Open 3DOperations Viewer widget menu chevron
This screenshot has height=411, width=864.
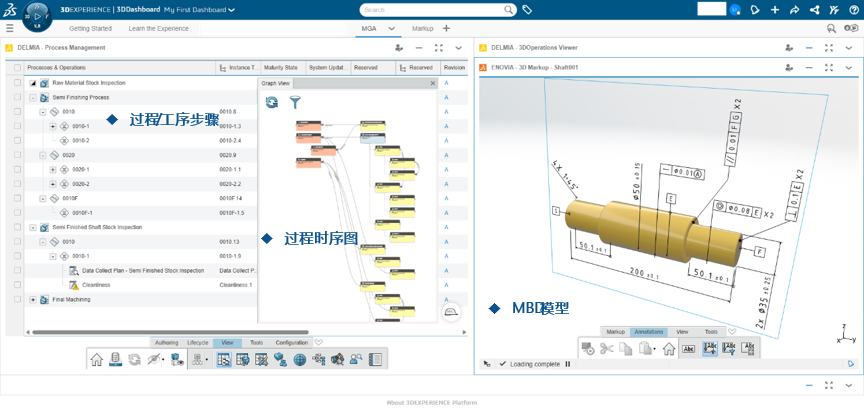[849, 48]
